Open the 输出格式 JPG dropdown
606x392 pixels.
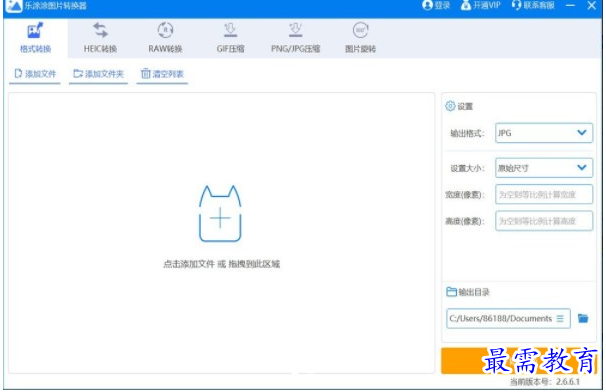(x=544, y=133)
